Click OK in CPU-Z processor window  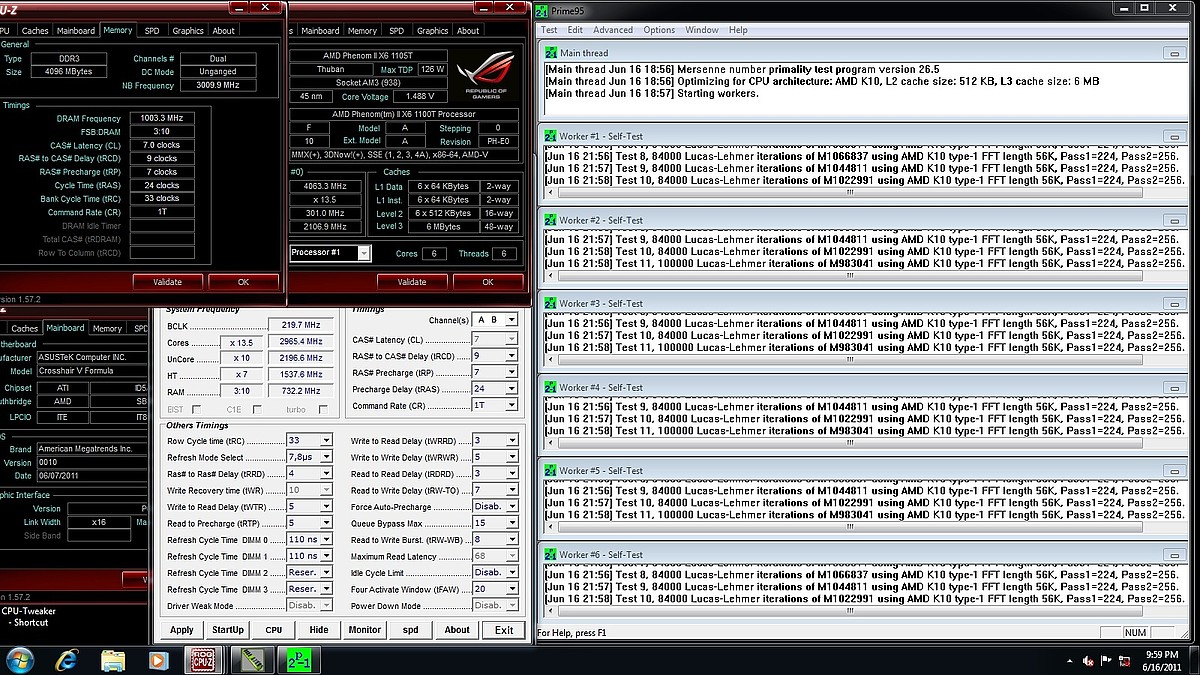pos(488,282)
